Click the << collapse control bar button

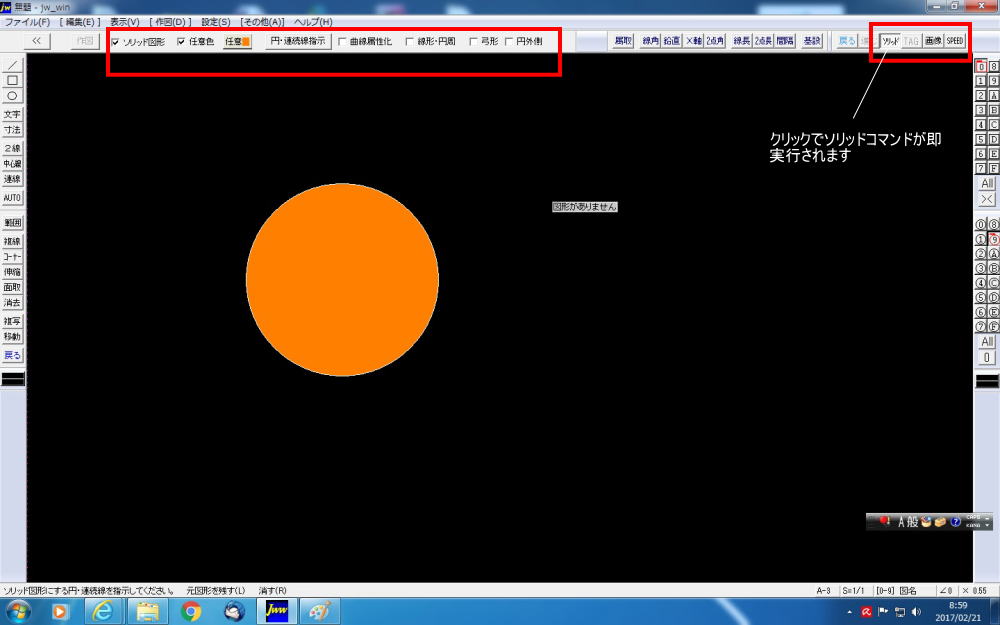click(36, 41)
